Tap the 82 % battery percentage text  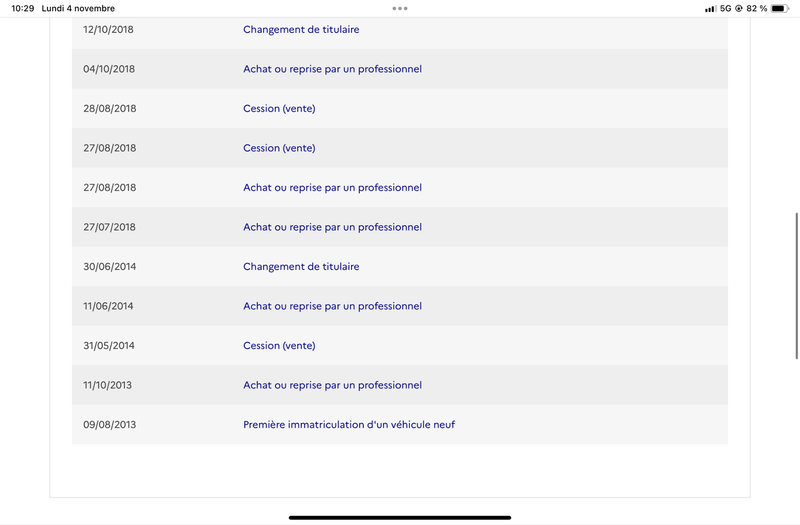[757, 8]
